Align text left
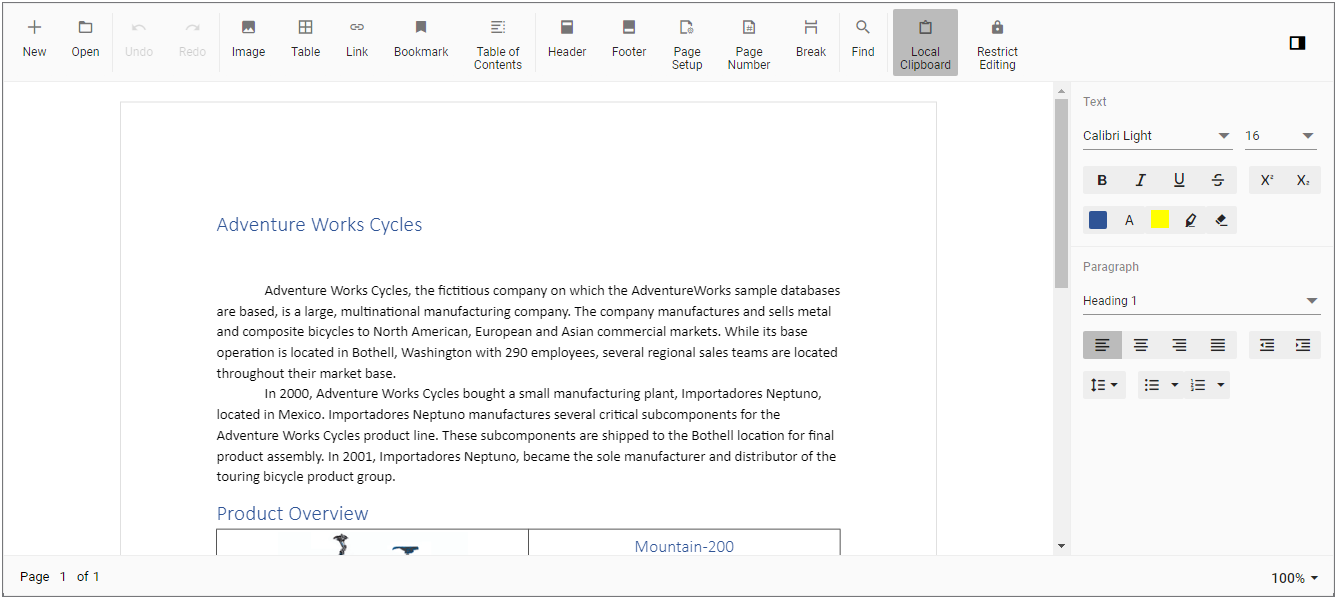The height and width of the screenshot is (600, 1337). pyautogui.click(x=1102, y=345)
